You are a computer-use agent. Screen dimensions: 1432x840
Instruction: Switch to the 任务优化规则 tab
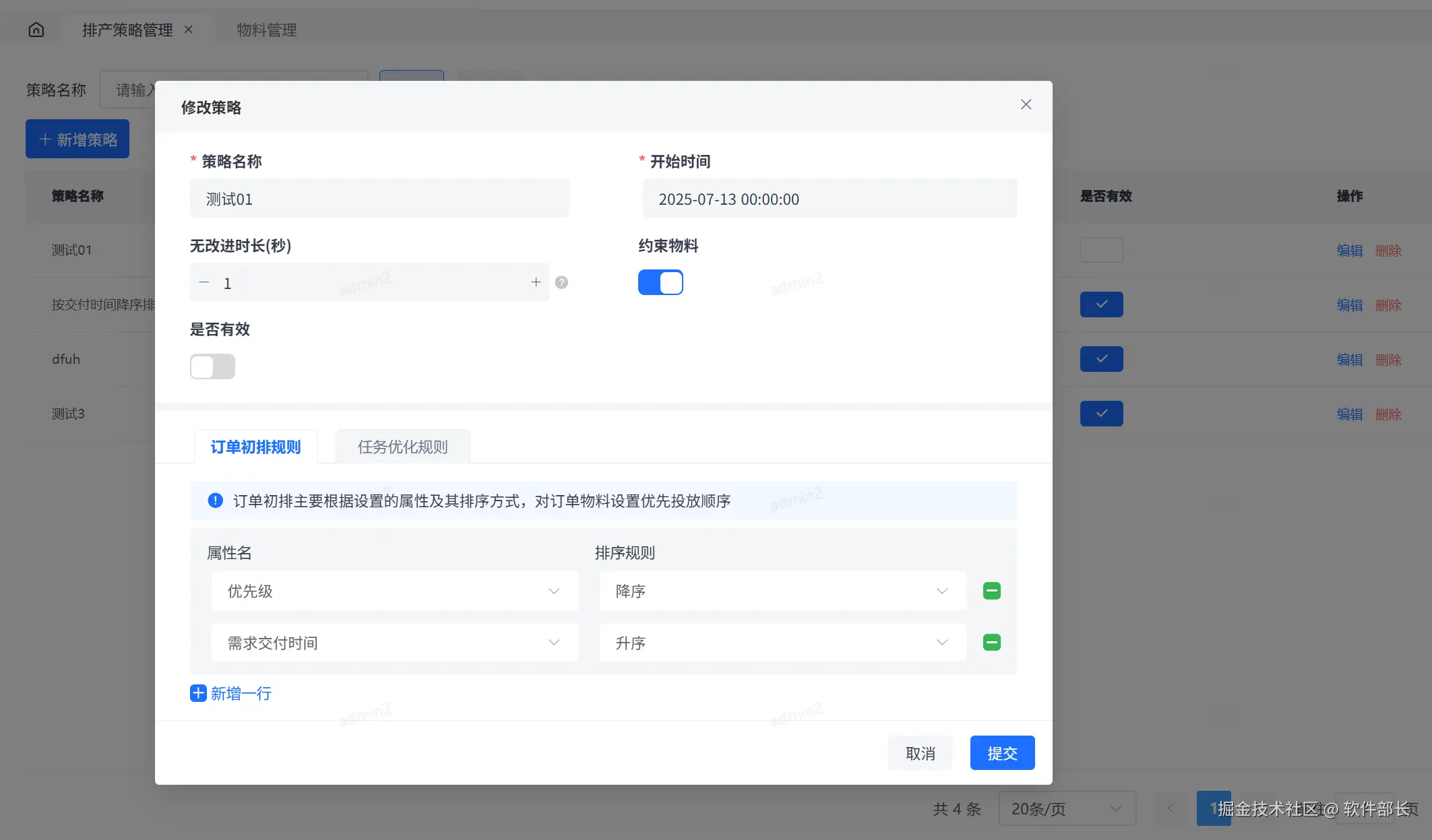point(402,447)
